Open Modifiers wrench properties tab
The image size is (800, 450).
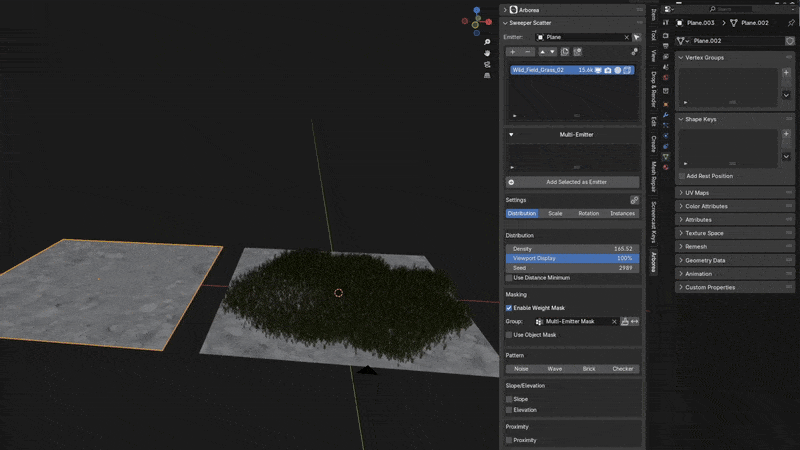pyautogui.click(x=666, y=115)
